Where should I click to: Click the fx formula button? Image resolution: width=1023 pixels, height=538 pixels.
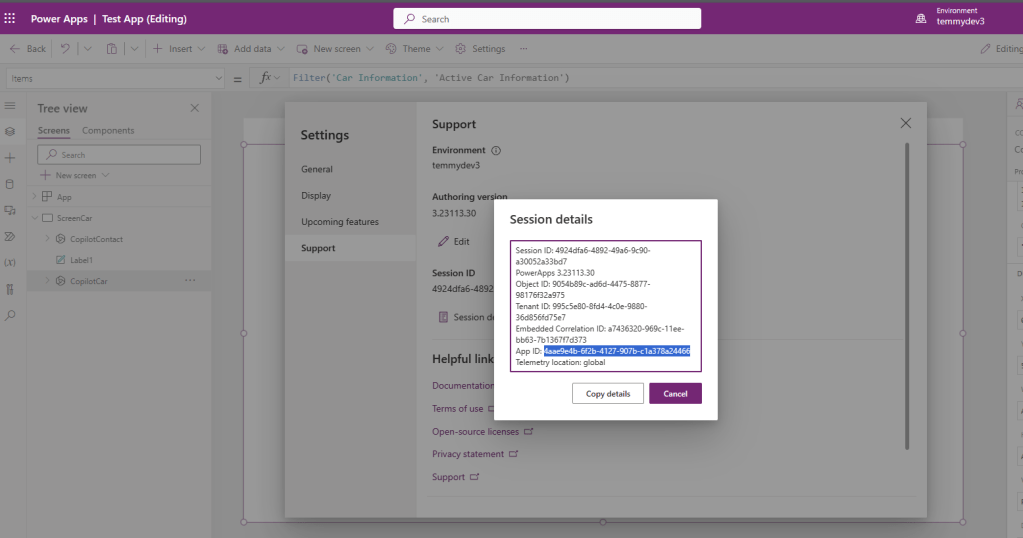click(269, 78)
